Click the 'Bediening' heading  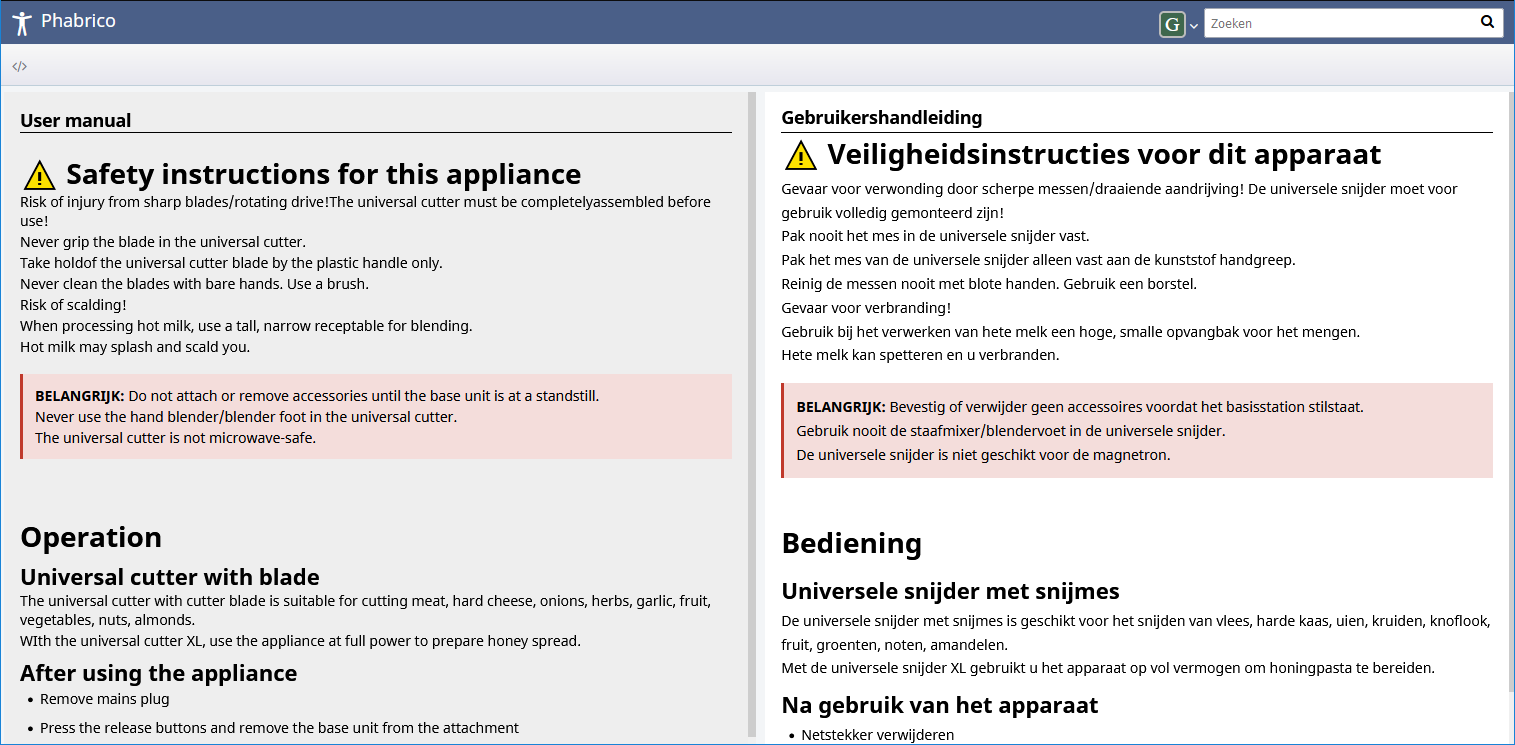point(852,543)
